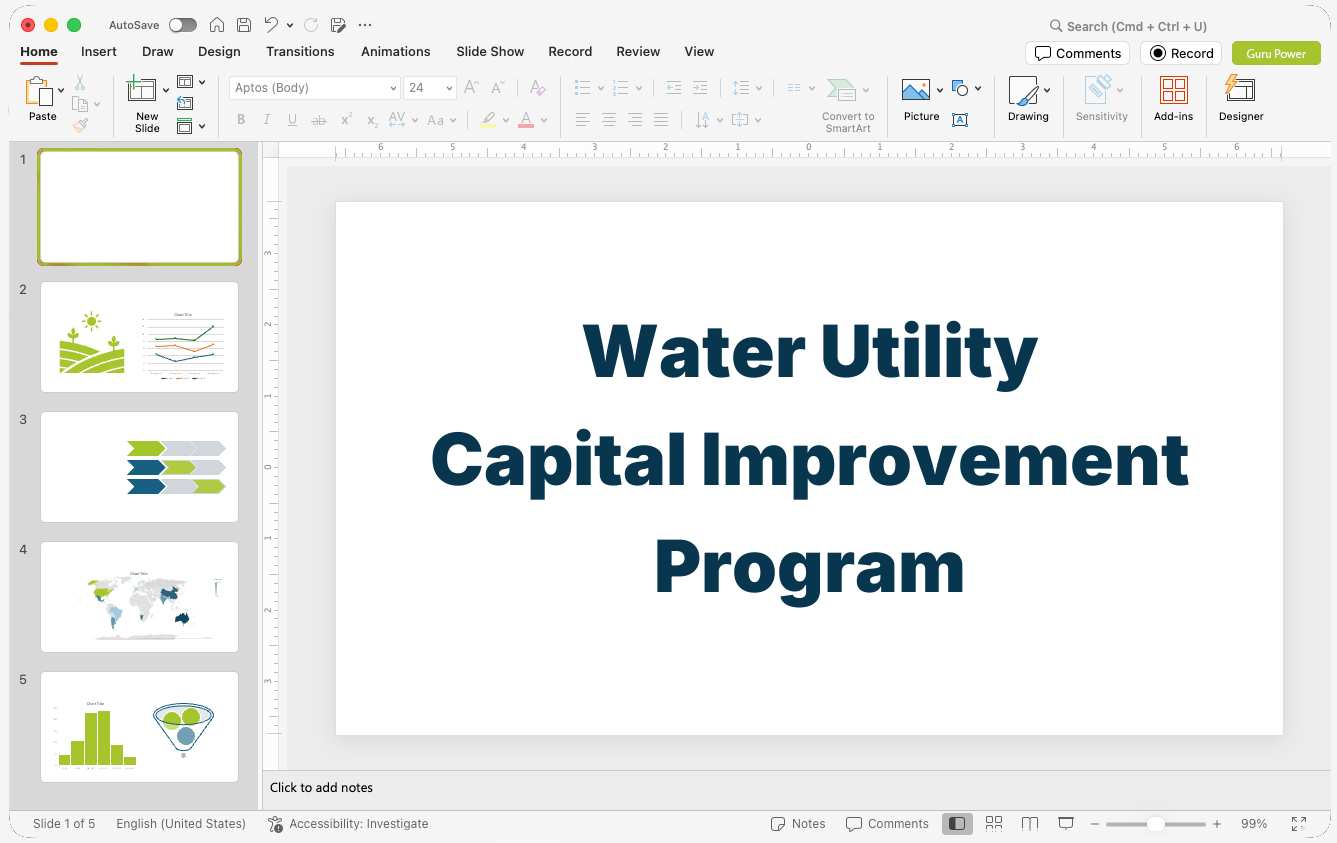The width and height of the screenshot is (1337, 843).
Task: Open the Animations tab
Action: [396, 51]
